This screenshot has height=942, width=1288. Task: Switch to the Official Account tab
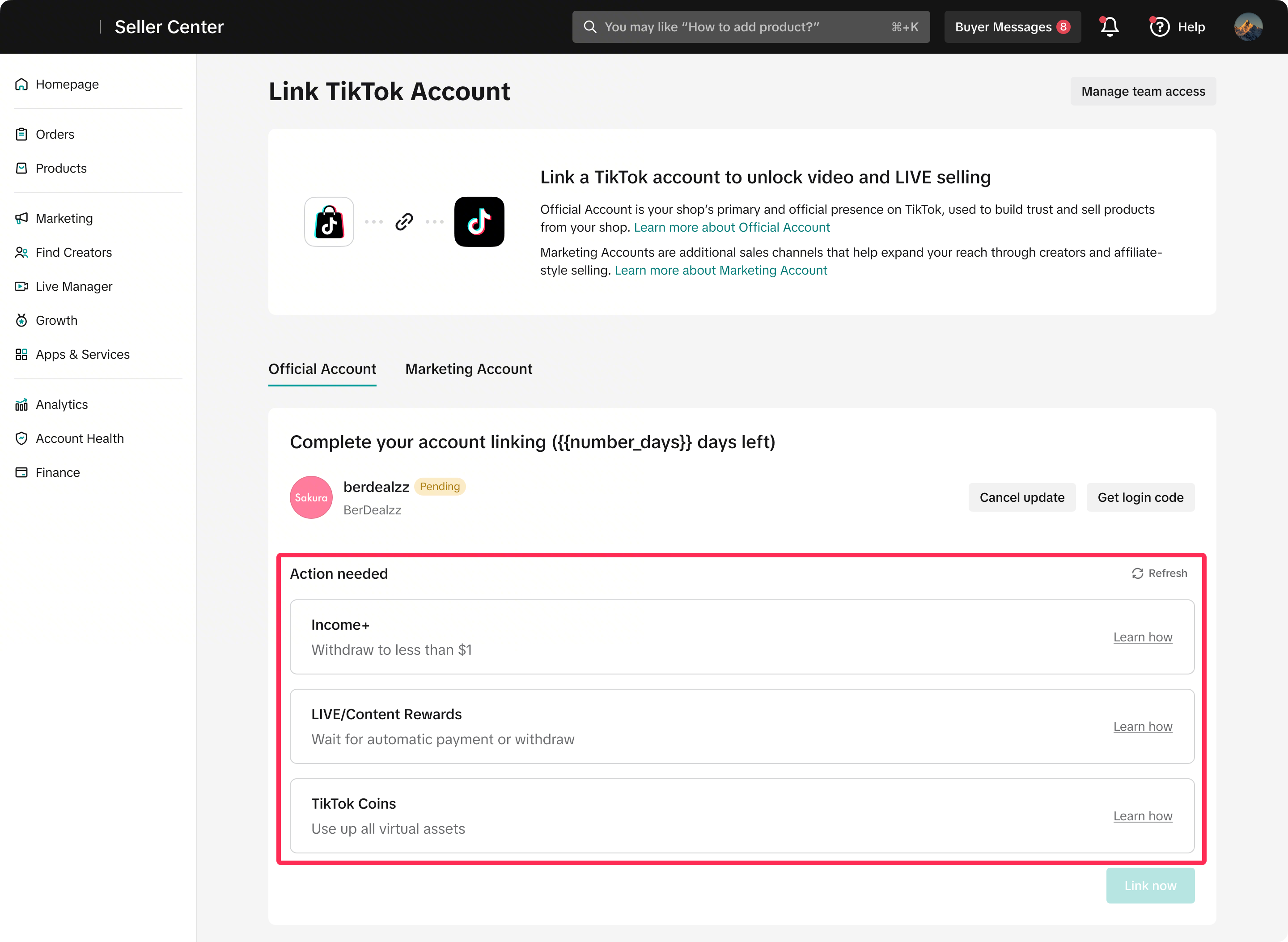322,369
